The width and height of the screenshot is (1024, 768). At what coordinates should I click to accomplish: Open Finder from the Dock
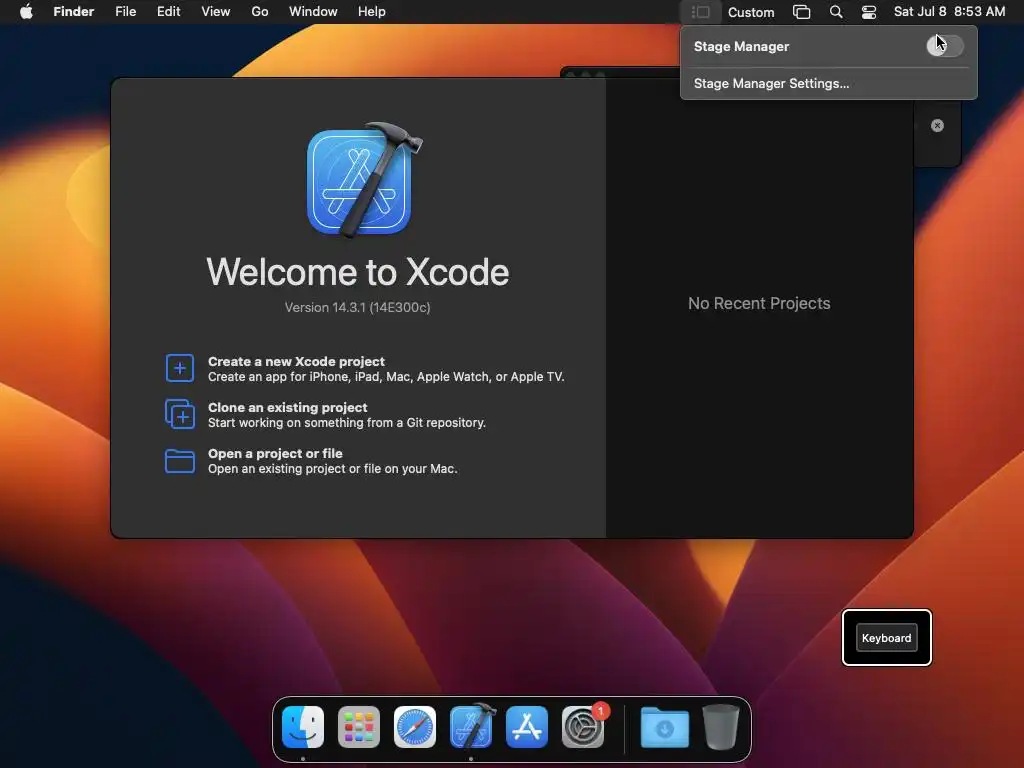pyautogui.click(x=303, y=727)
